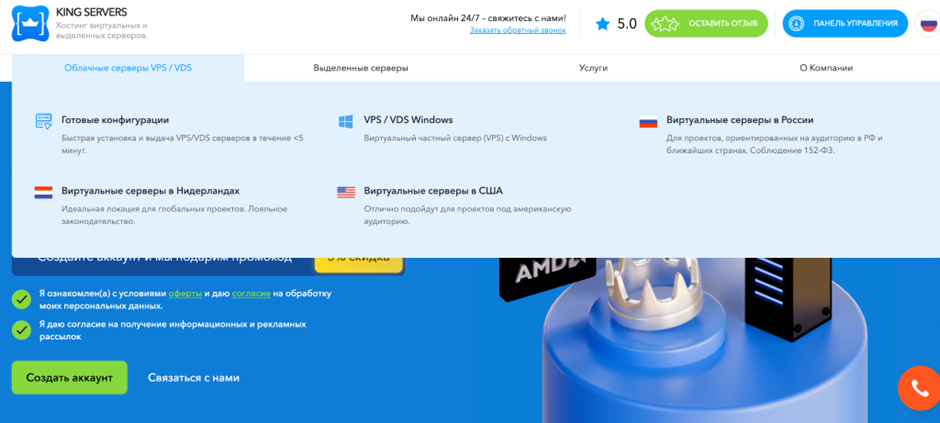Open the Russian flag language selector
The width and height of the screenshot is (940, 423).
pos(928,24)
